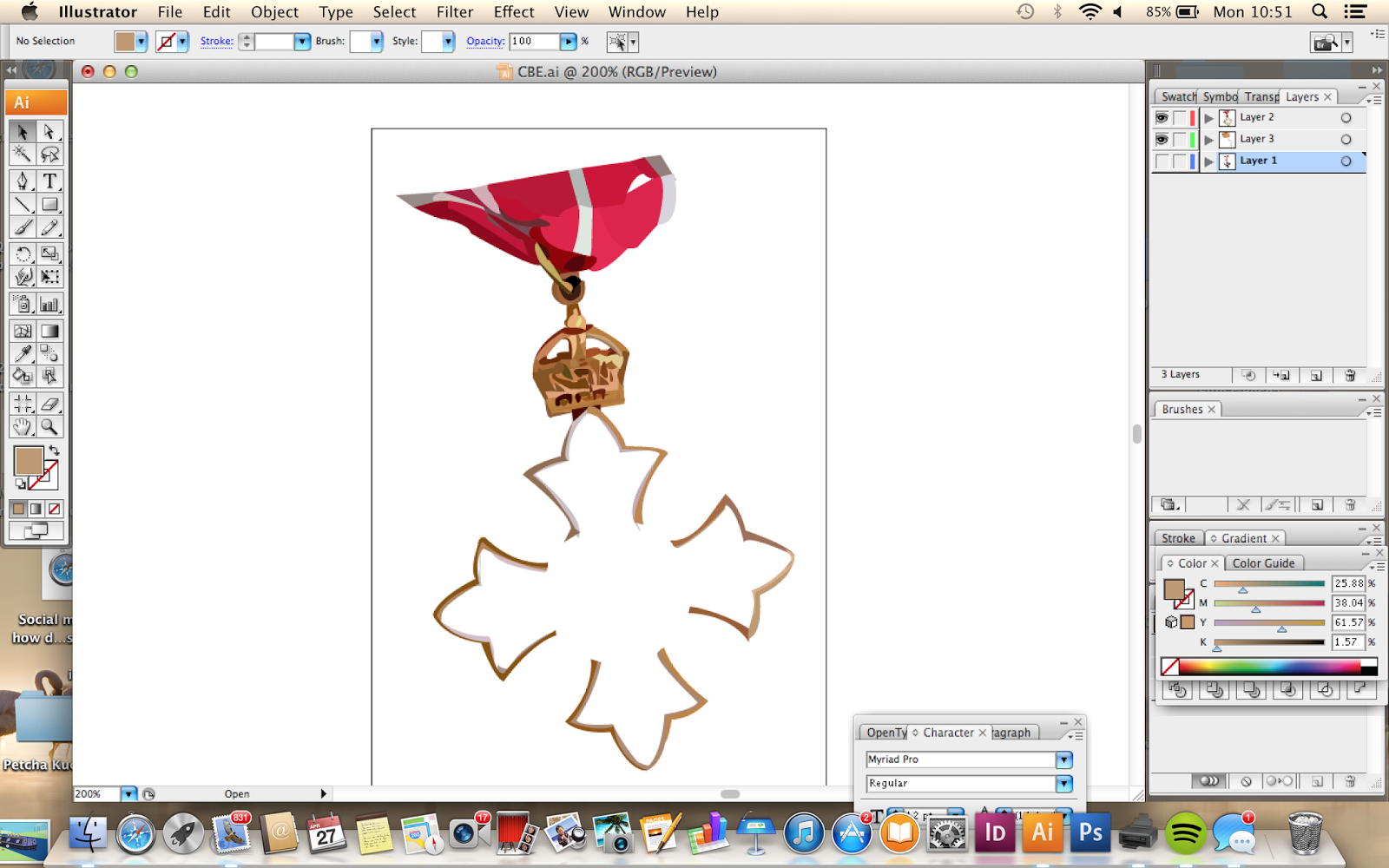
Task: Select the Paintbrush tool
Action: click(x=23, y=227)
